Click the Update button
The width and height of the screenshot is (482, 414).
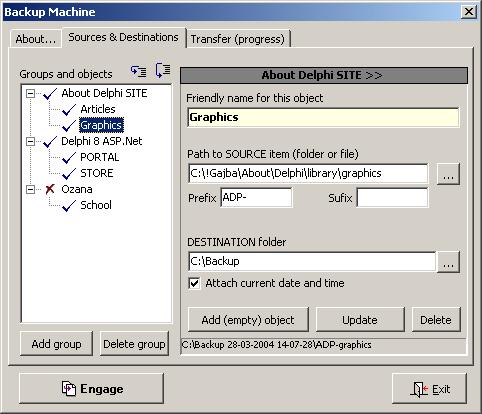[360, 320]
